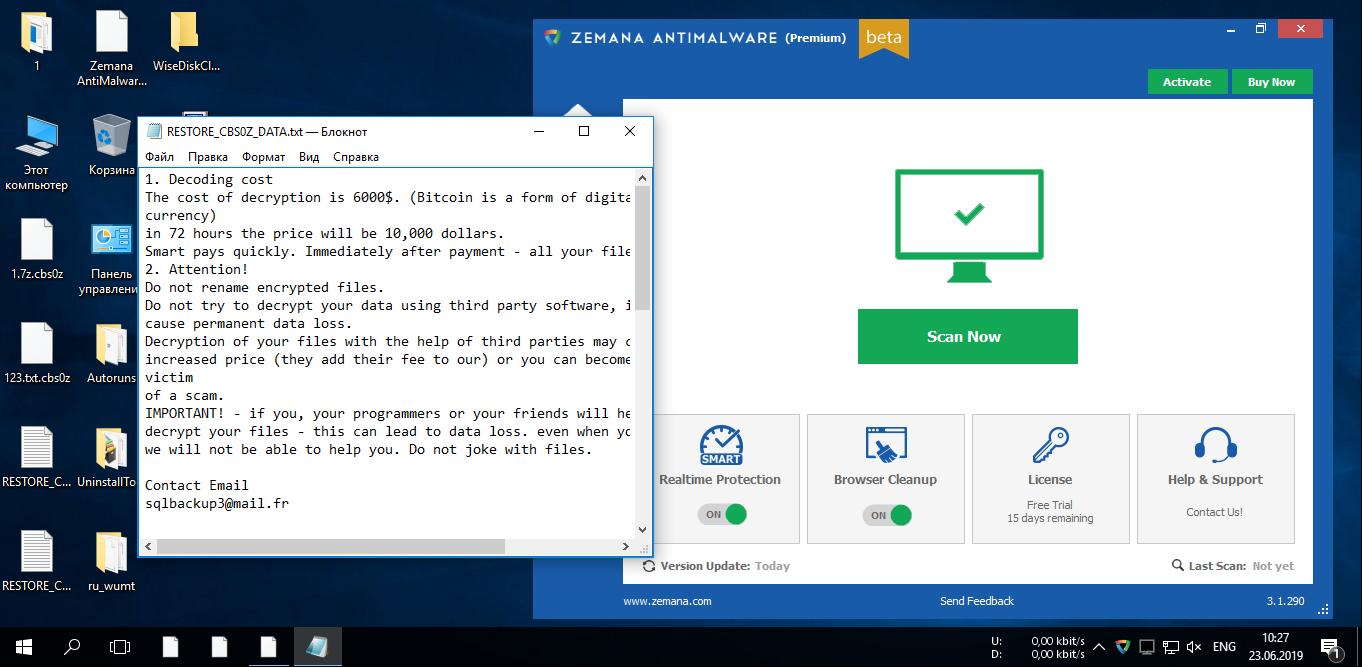
Task: Open the Формат menu in Notepad
Action: (263, 157)
